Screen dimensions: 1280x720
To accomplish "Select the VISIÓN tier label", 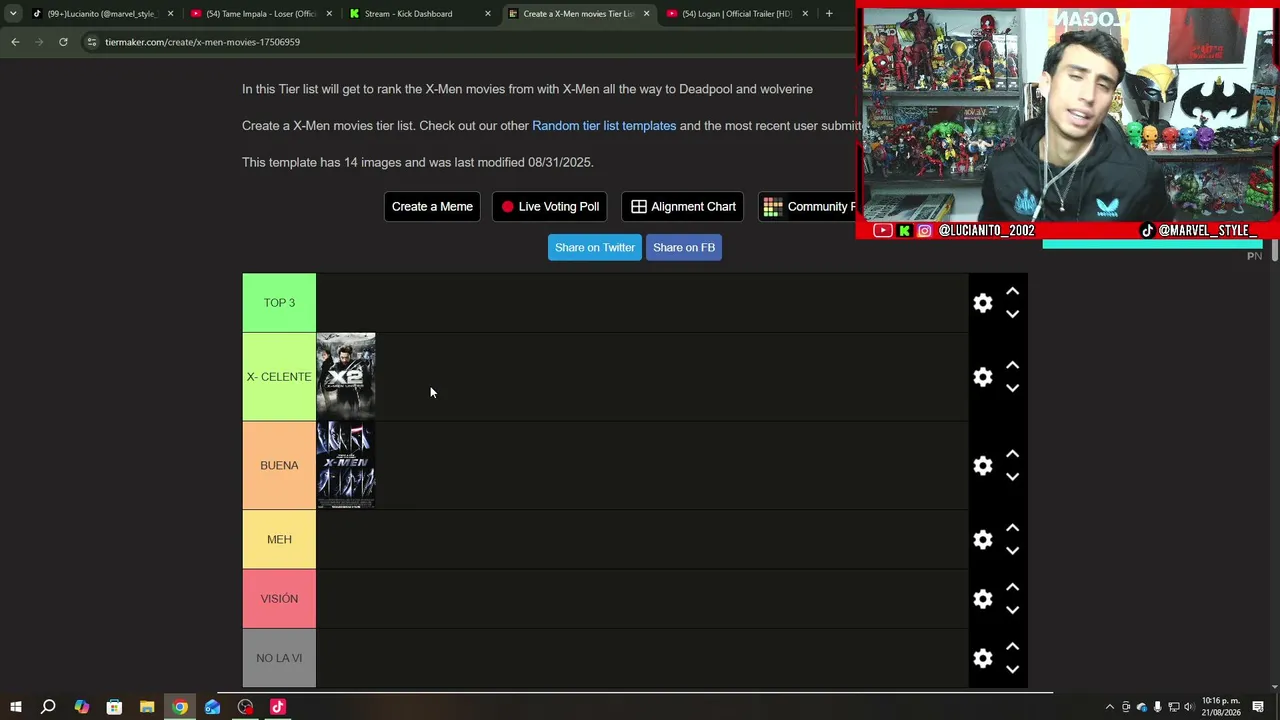I will click(x=279, y=599).
